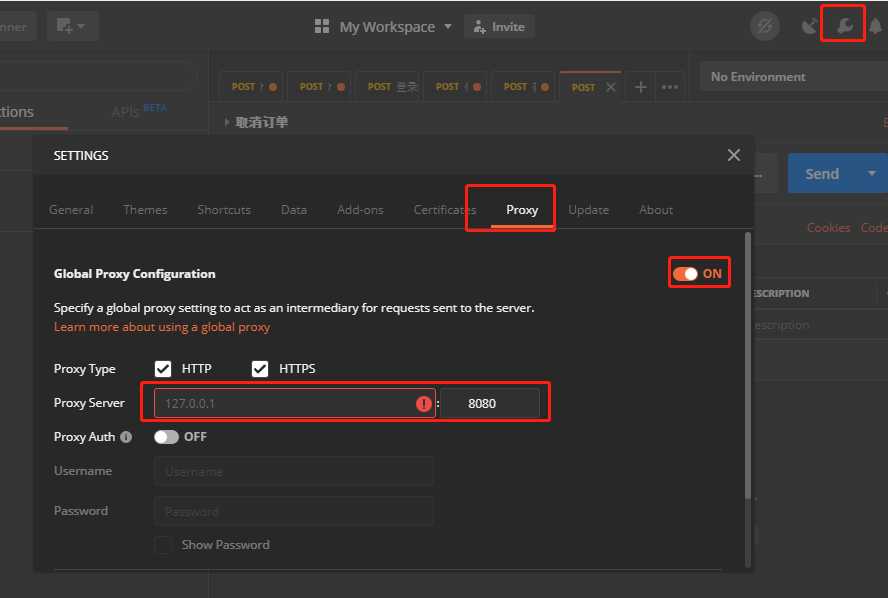Open the No Environment dropdown

pyautogui.click(x=793, y=76)
